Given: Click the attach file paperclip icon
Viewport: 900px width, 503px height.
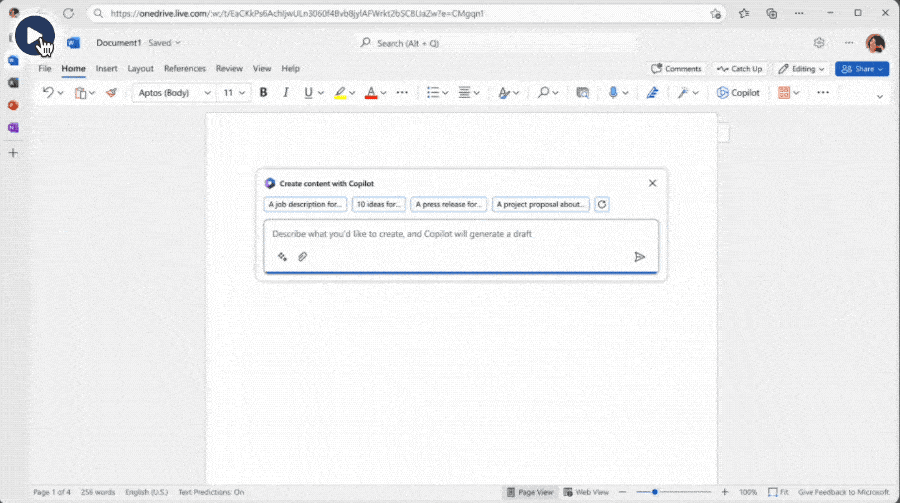Looking at the screenshot, I should pos(302,257).
